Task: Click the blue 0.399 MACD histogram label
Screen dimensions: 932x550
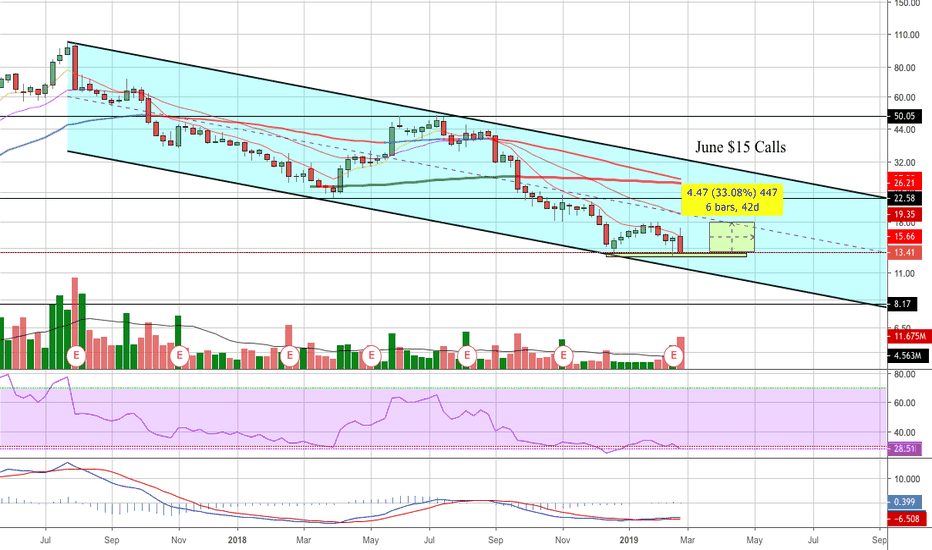Action: coord(904,502)
